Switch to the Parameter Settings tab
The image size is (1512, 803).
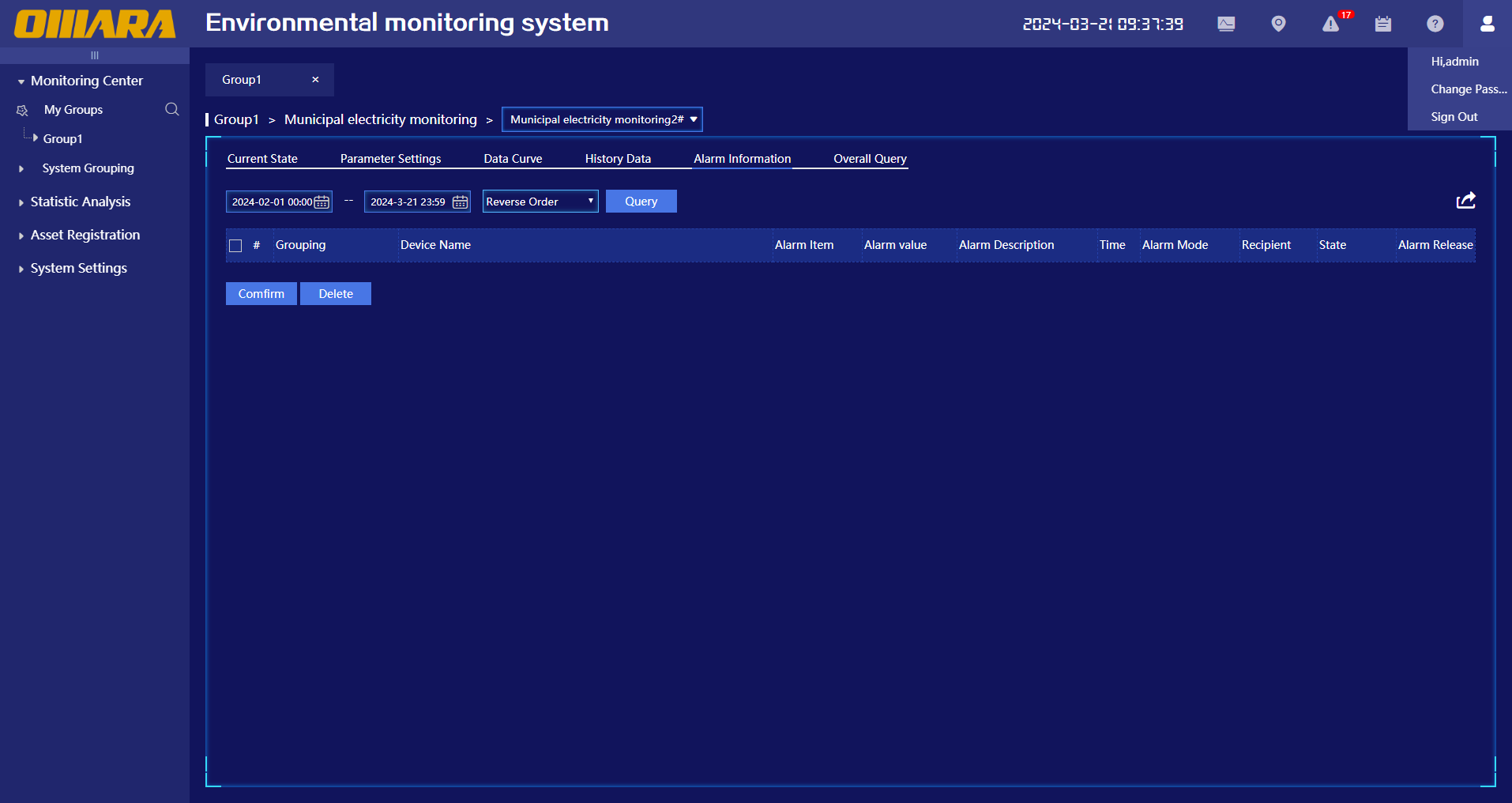[390, 159]
